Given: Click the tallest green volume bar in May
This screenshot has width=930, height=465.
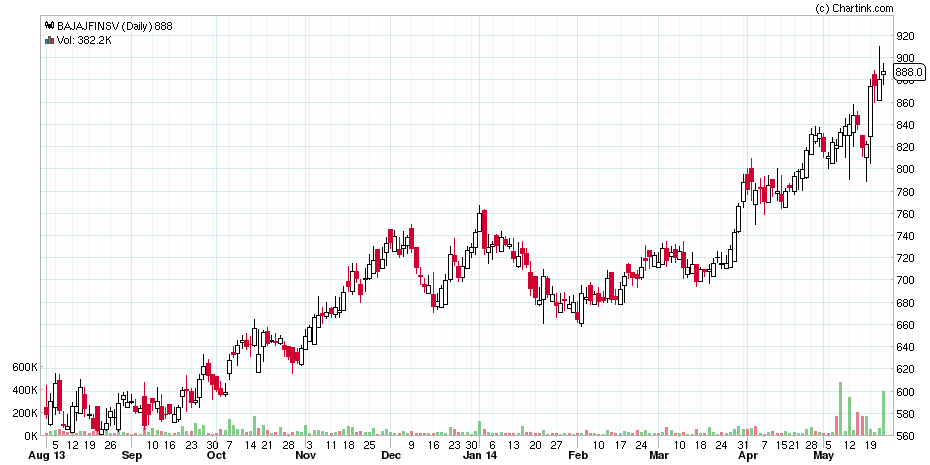Looking at the screenshot, I should pyautogui.click(x=840, y=409).
